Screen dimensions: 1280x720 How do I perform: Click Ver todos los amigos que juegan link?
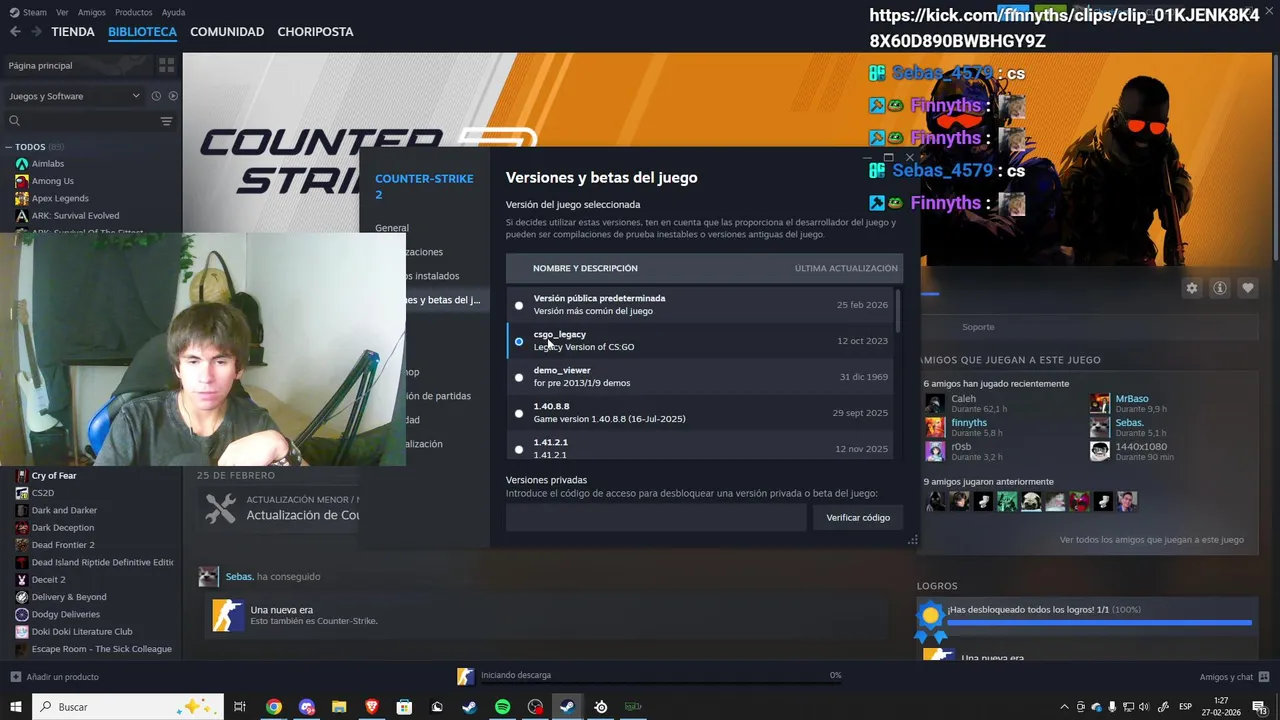[1152, 540]
